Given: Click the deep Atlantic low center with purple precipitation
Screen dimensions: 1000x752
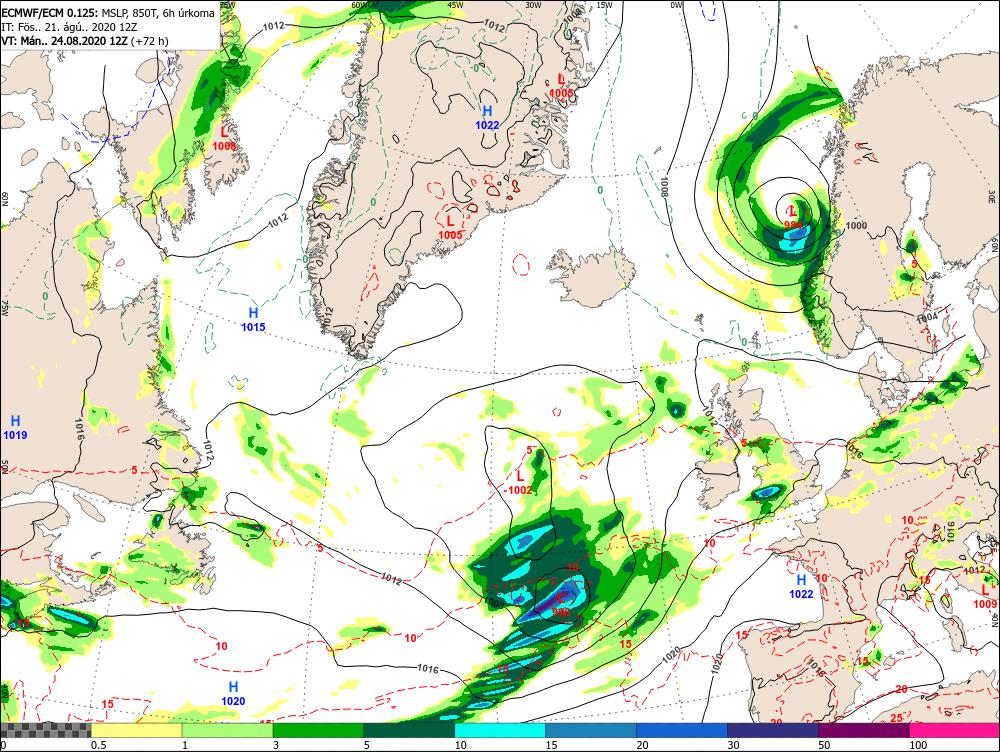Looking at the screenshot, I should [x=562, y=605].
